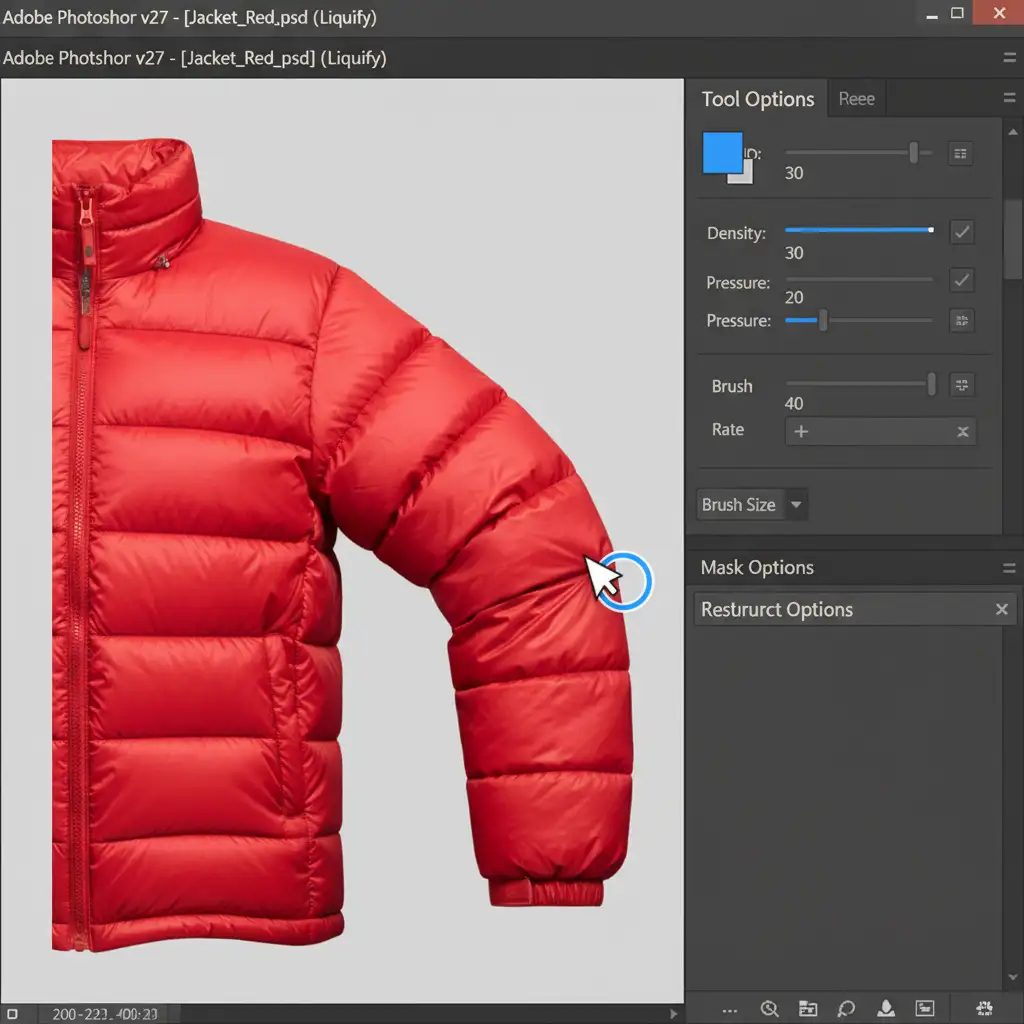
Task: Open the Tool Options panel menu
Action: (1008, 98)
